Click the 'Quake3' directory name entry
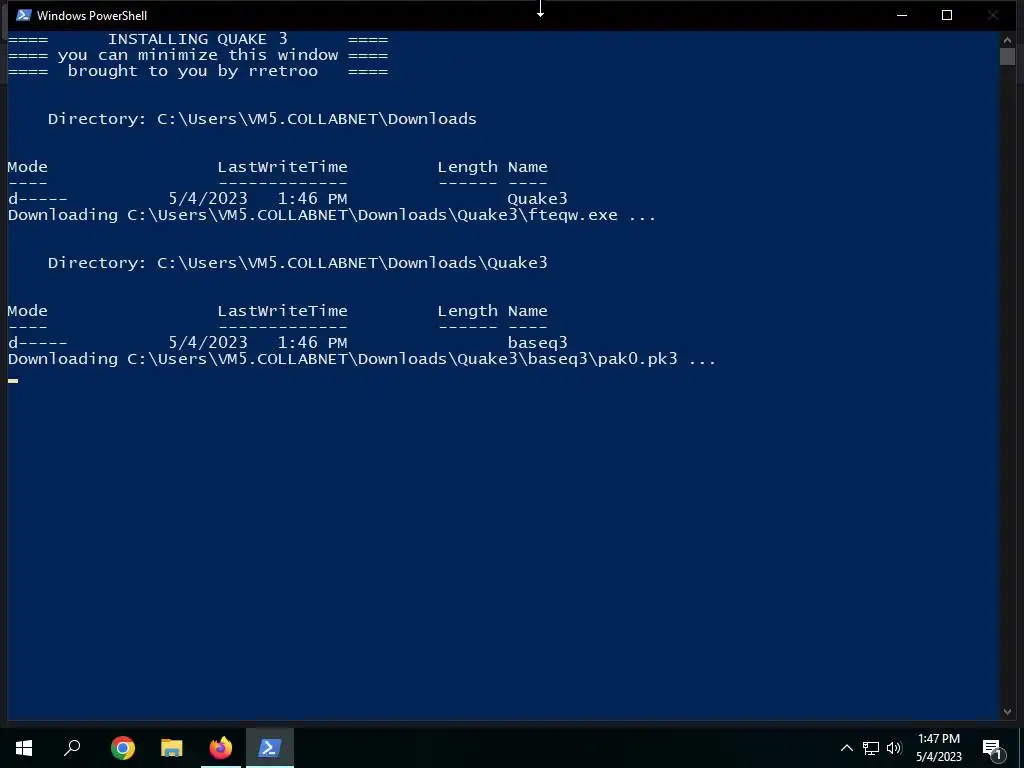Image resolution: width=1024 pixels, height=768 pixels. point(537,199)
